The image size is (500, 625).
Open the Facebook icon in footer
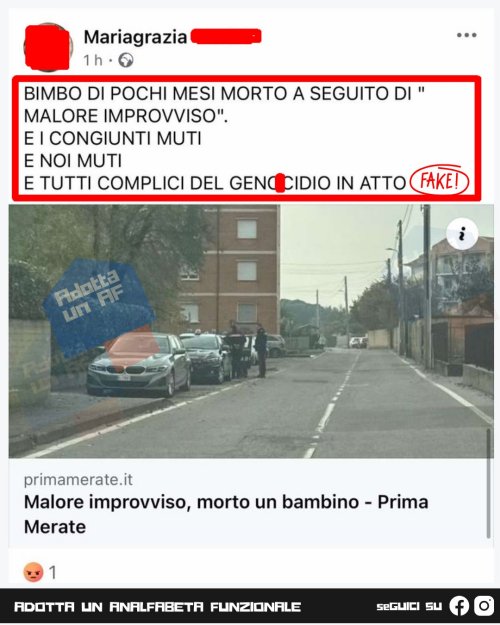(x=459, y=606)
